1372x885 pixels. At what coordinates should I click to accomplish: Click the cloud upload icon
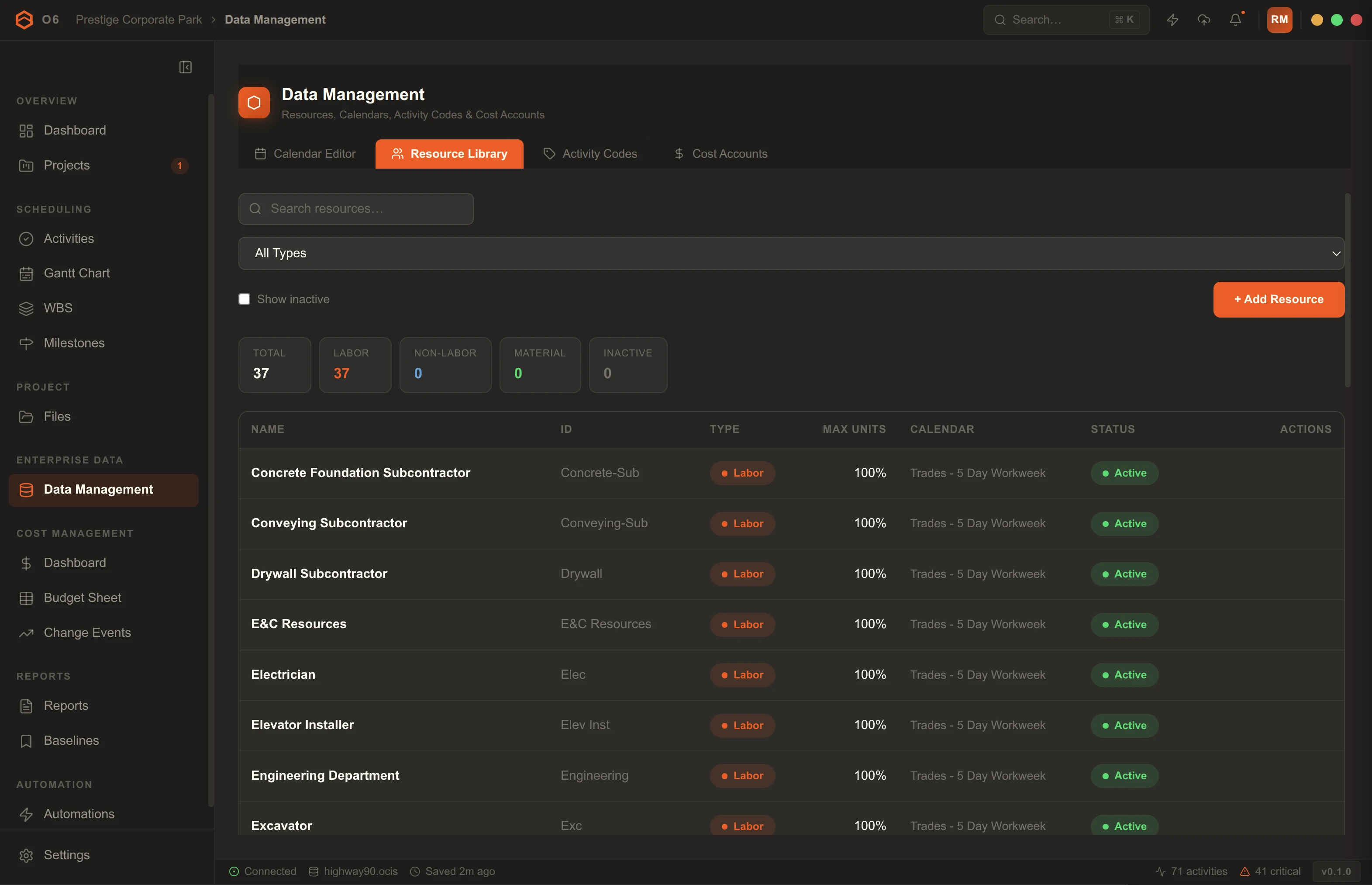(1204, 20)
